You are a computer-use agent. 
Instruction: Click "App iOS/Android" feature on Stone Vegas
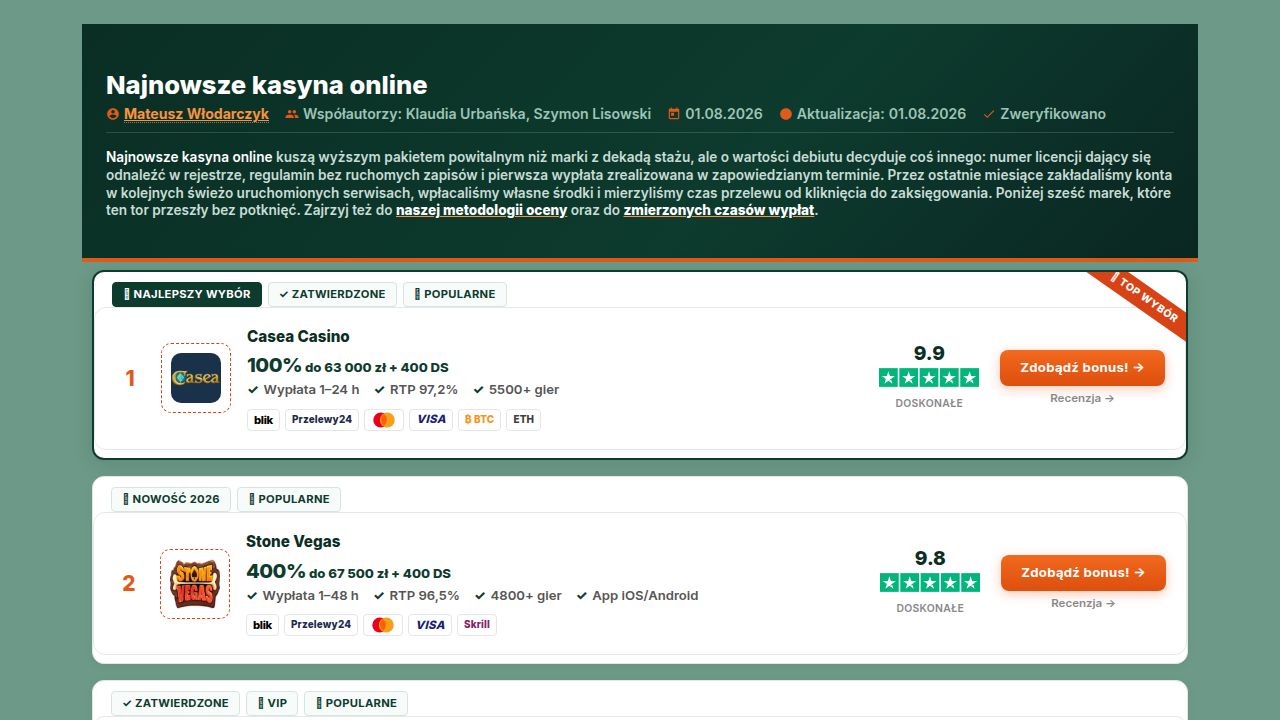(x=637, y=595)
